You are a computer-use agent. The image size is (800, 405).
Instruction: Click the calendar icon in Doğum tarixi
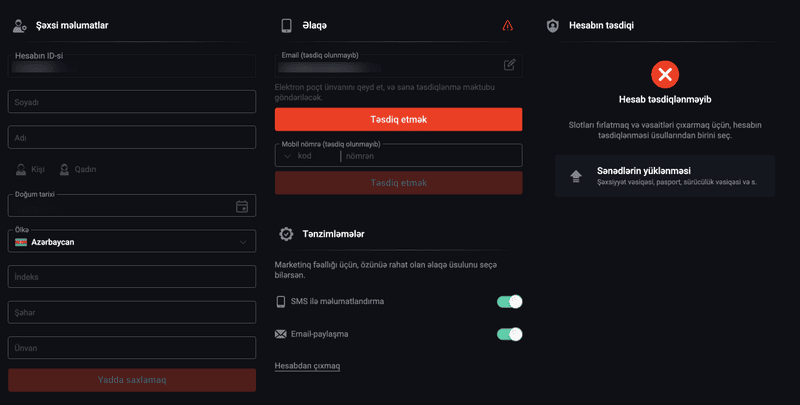pyautogui.click(x=241, y=207)
